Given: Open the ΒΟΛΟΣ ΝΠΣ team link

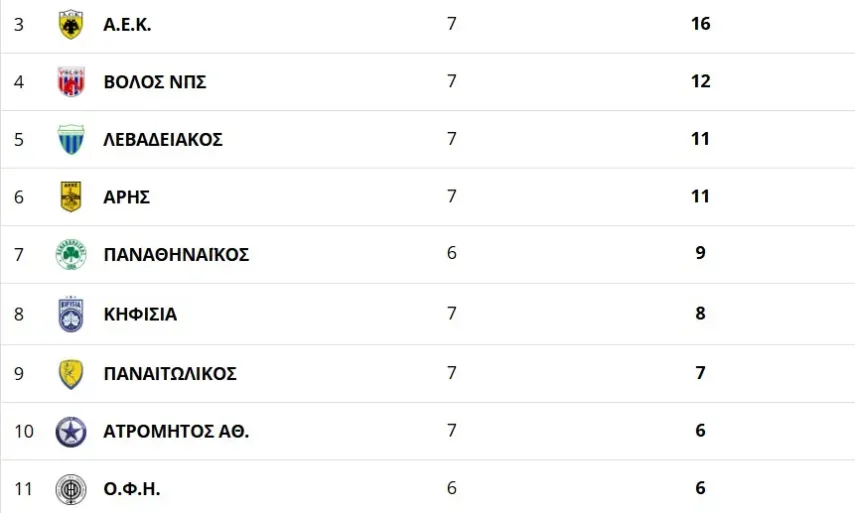Looking at the screenshot, I should 155,82.
